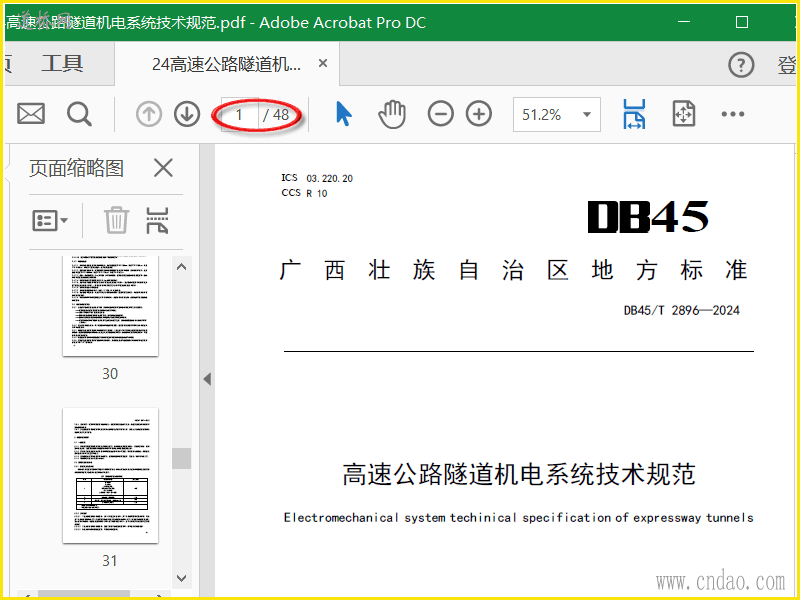Click the document title 高速公路隧道机电系统技术规范
Image resolution: width=800 pixels, height=600 pixels.
coord(519,474)
